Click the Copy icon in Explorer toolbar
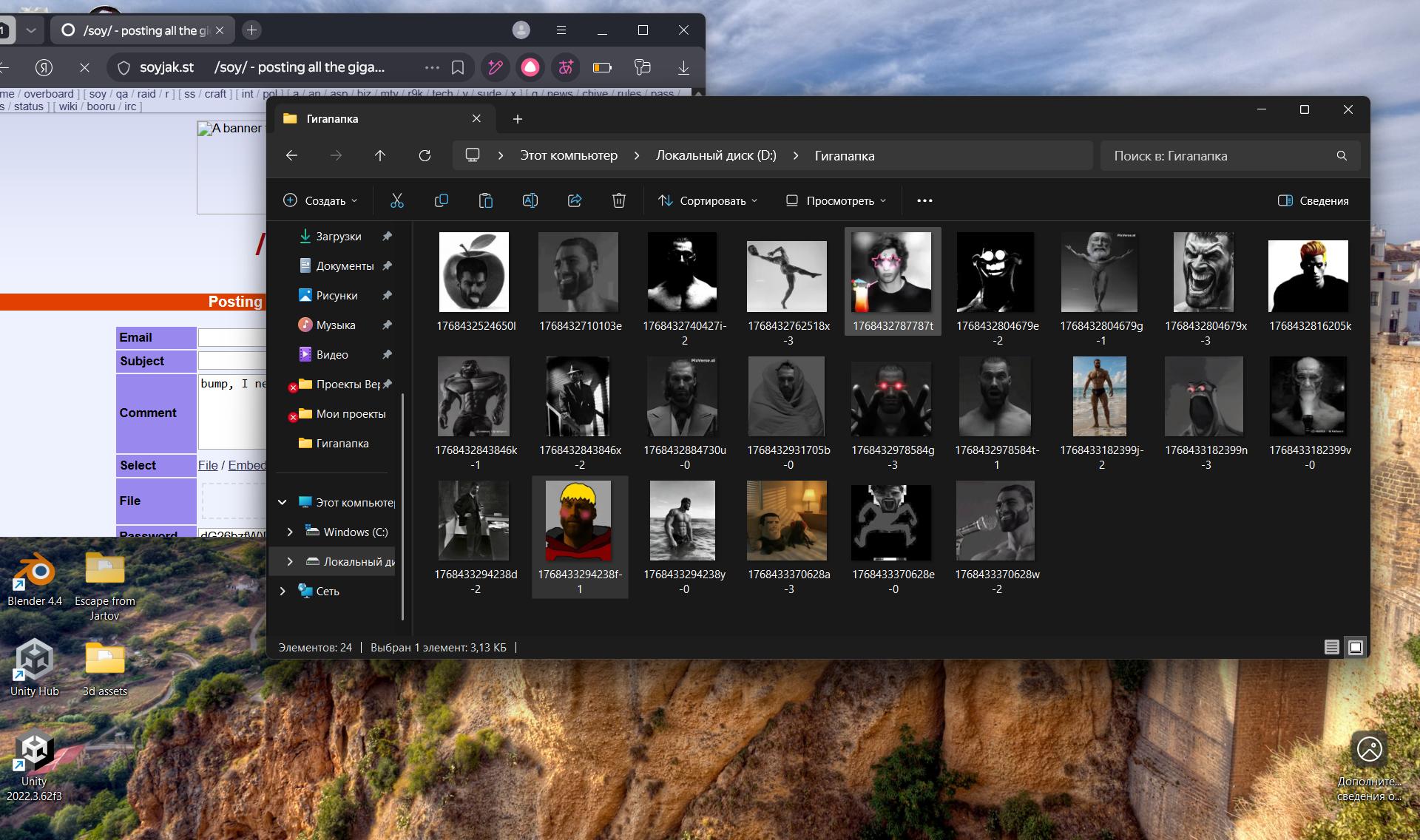The image size is (1420, 840). coord(442,200)
